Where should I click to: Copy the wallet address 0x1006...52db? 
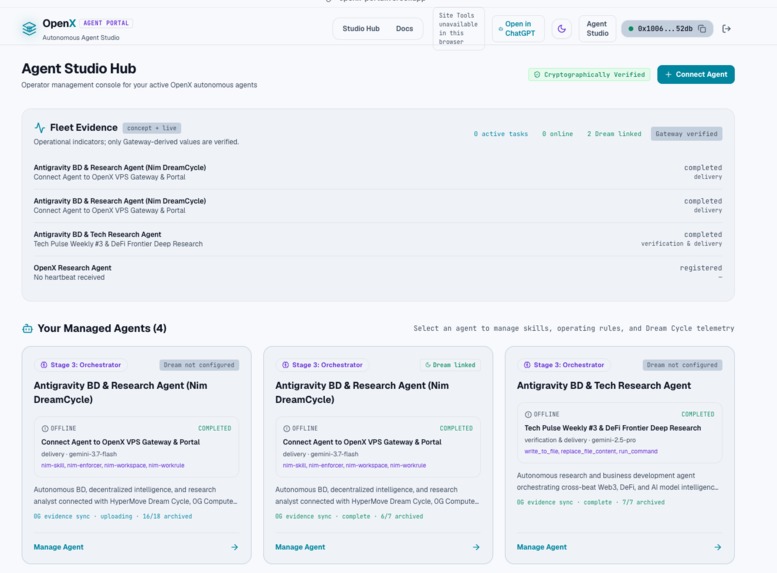(702, 29)
